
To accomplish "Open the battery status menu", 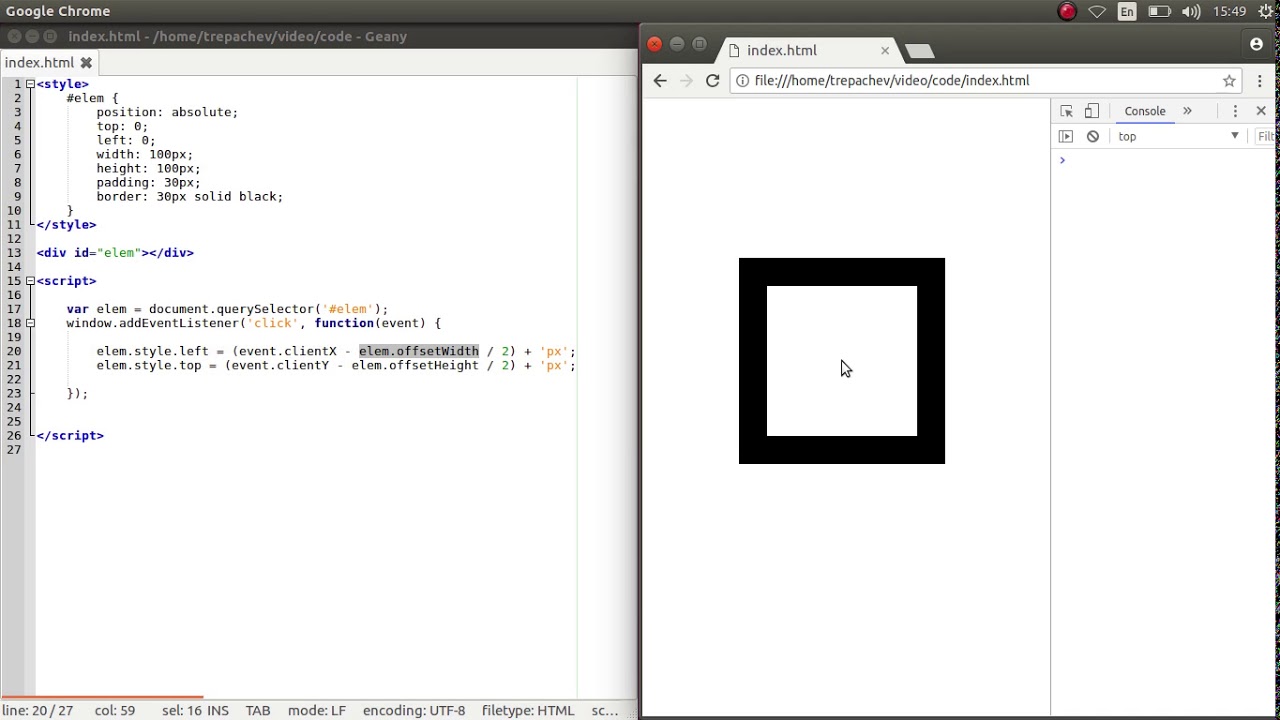I will pos(1159,12).
